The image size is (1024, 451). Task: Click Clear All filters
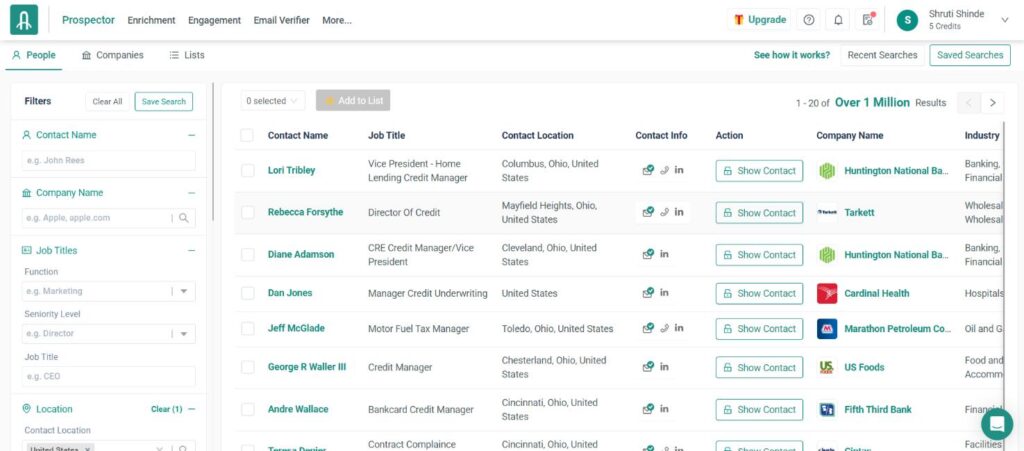click(107, 101)
